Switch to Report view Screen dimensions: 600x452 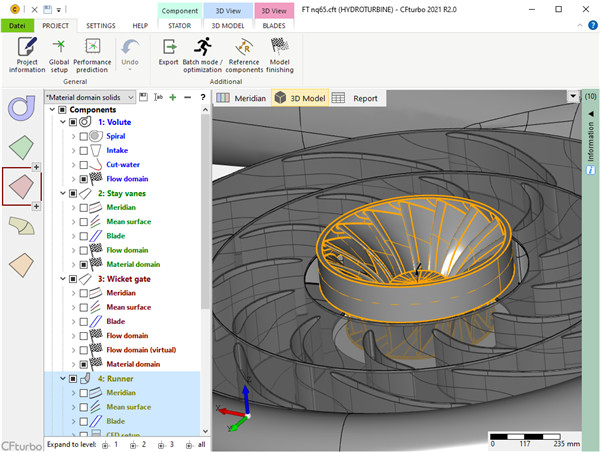(x=355, y=98)
